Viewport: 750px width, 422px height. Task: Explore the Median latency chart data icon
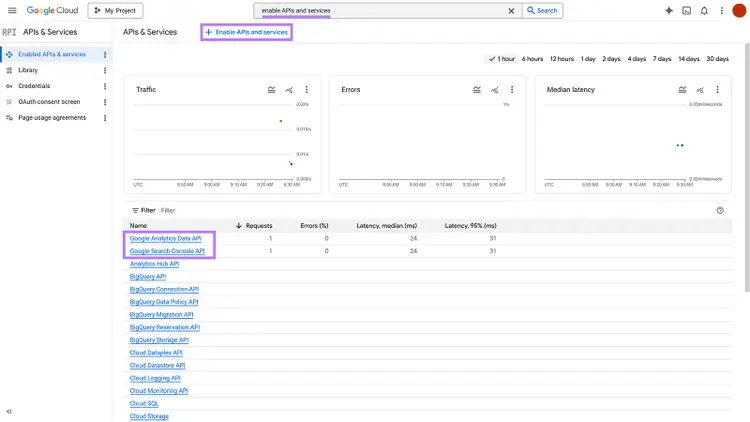(x=700, y=89)
